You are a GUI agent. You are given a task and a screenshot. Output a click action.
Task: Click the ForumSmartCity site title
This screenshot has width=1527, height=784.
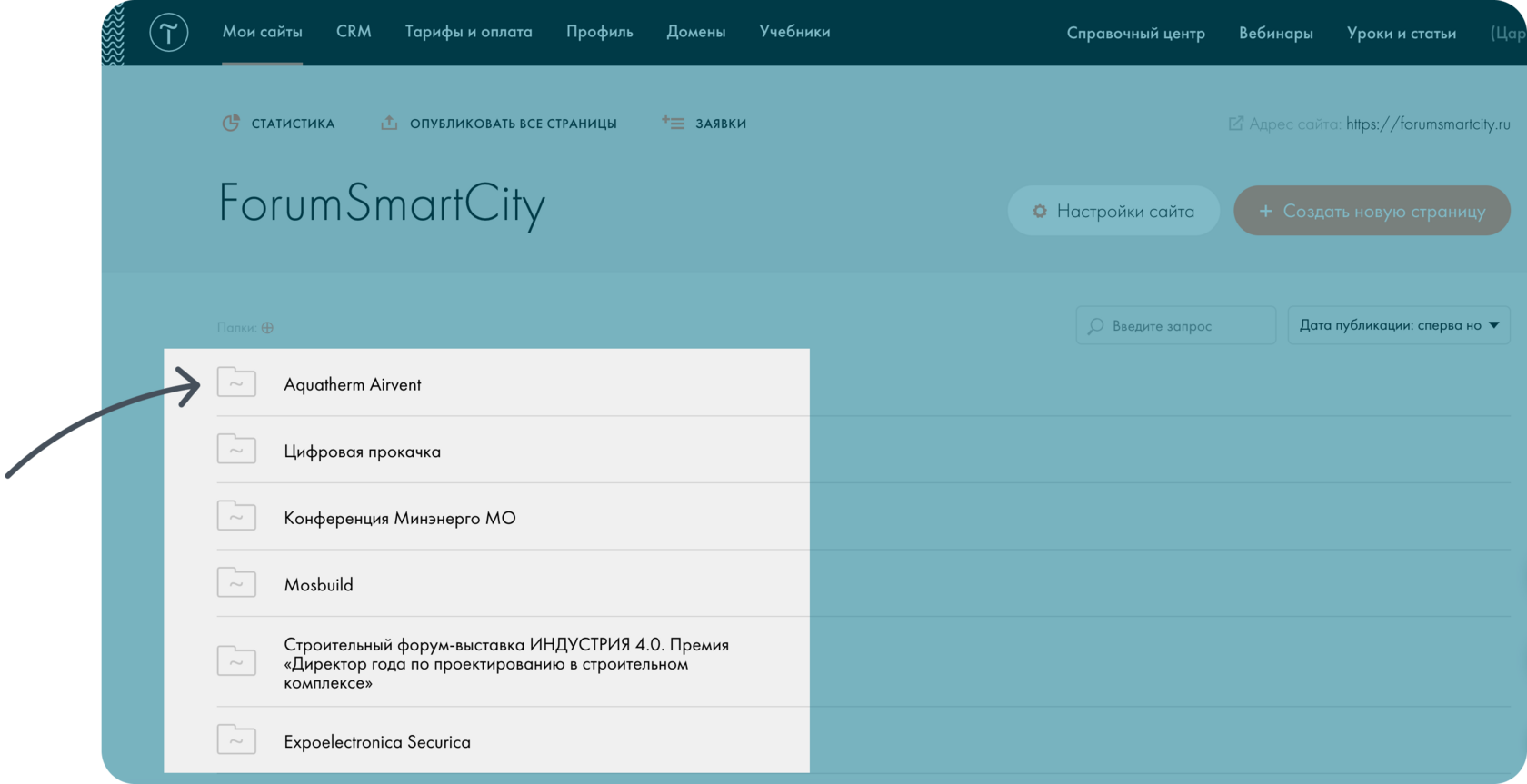click(383, 204)
